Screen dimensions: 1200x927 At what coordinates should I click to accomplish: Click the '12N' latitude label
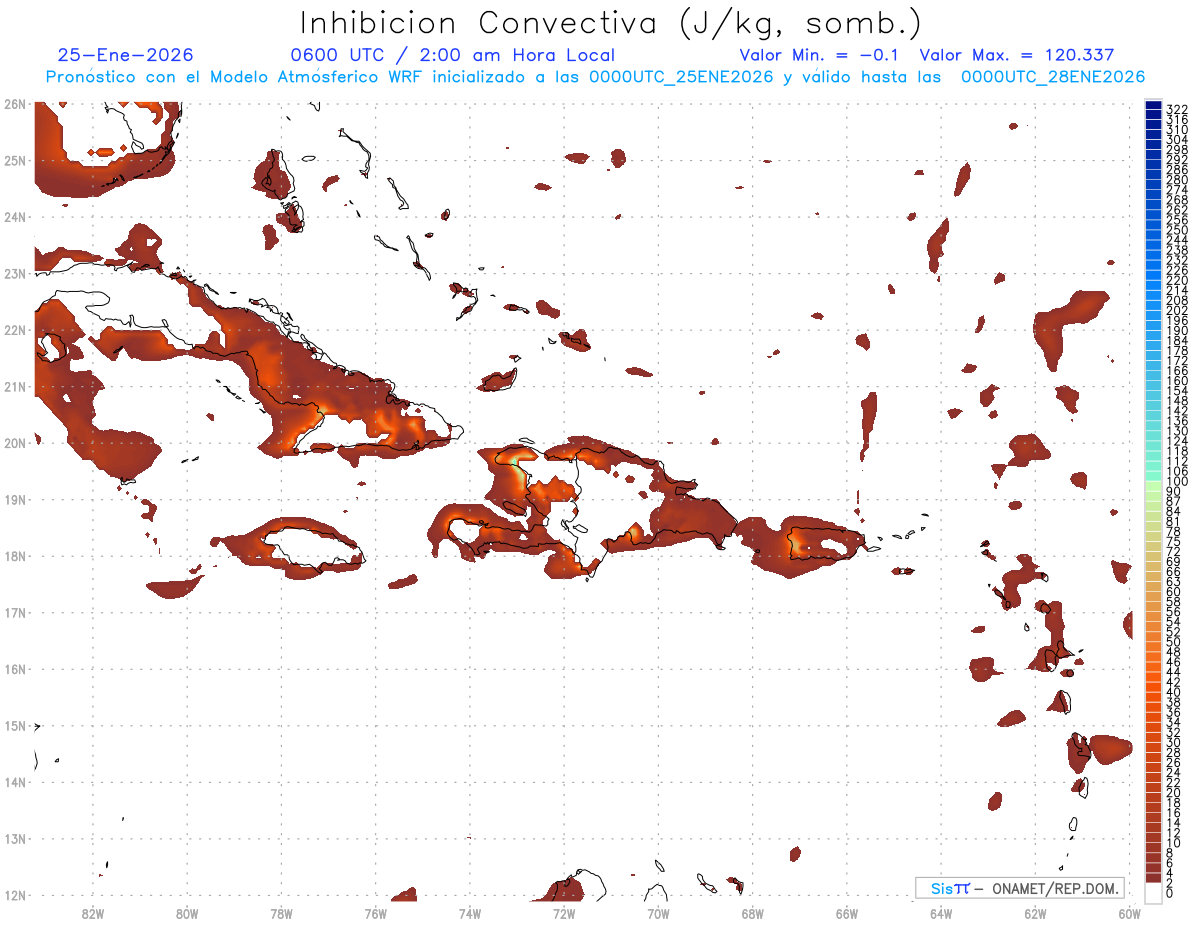click(14, 895)
